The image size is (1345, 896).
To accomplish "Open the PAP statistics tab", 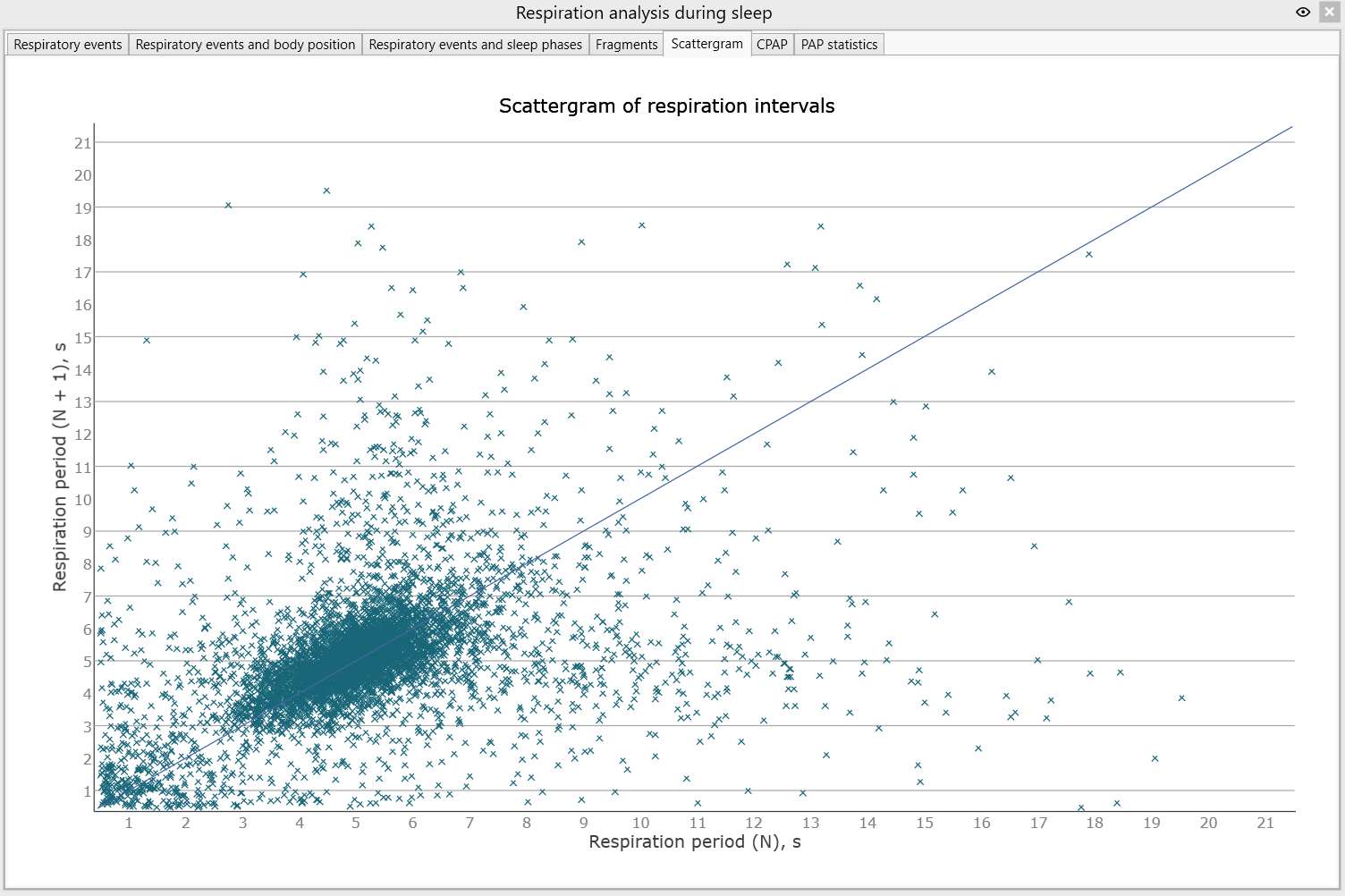I will 839,45.
